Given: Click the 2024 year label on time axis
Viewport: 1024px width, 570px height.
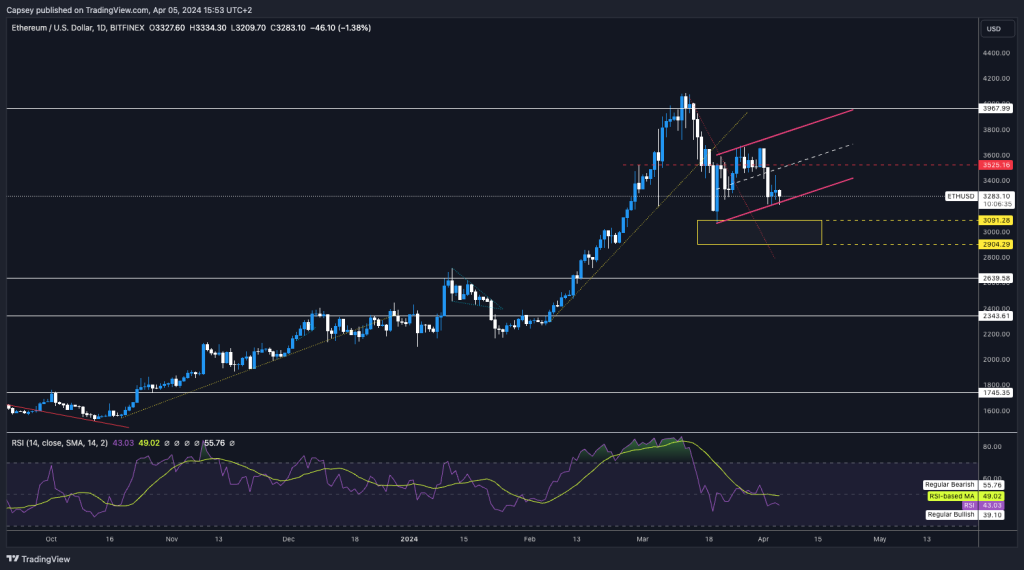Looking at the screenshot, I should (409, 539).
